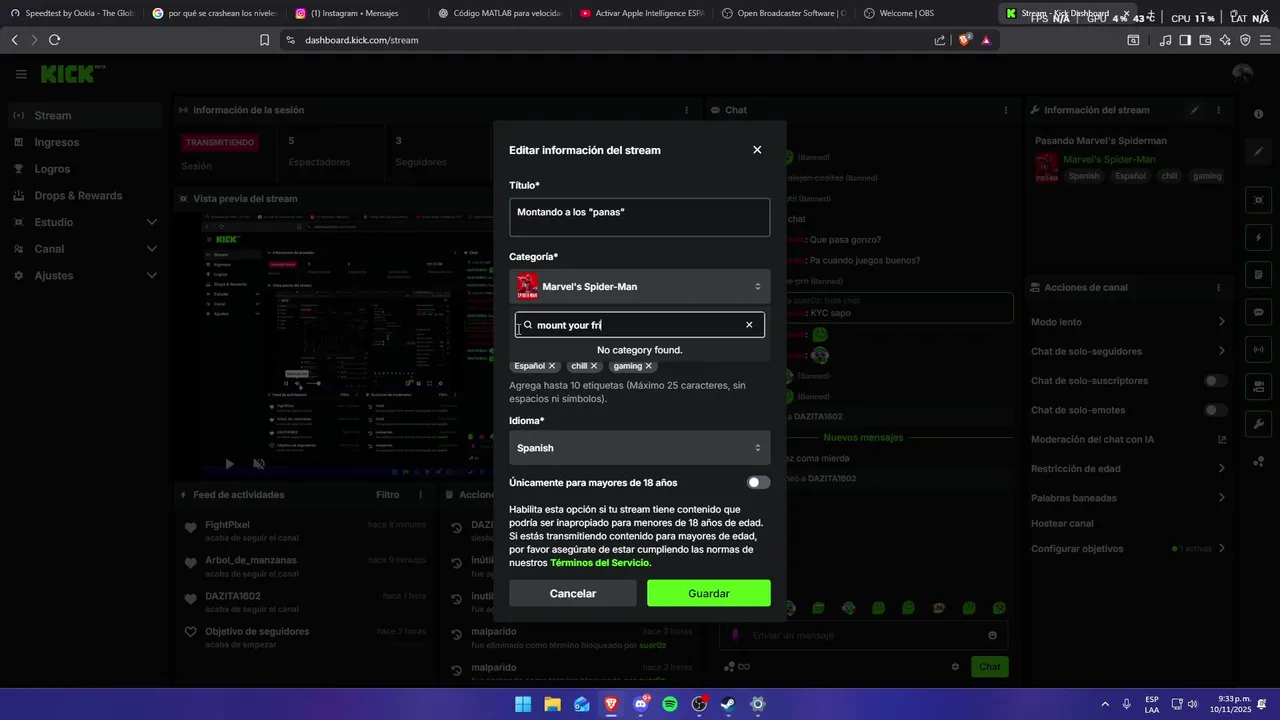The width and height of the screenshot is (1280, 720).
Task: Open OBS Studio from the taskbar
Action: tap(699, 704)
